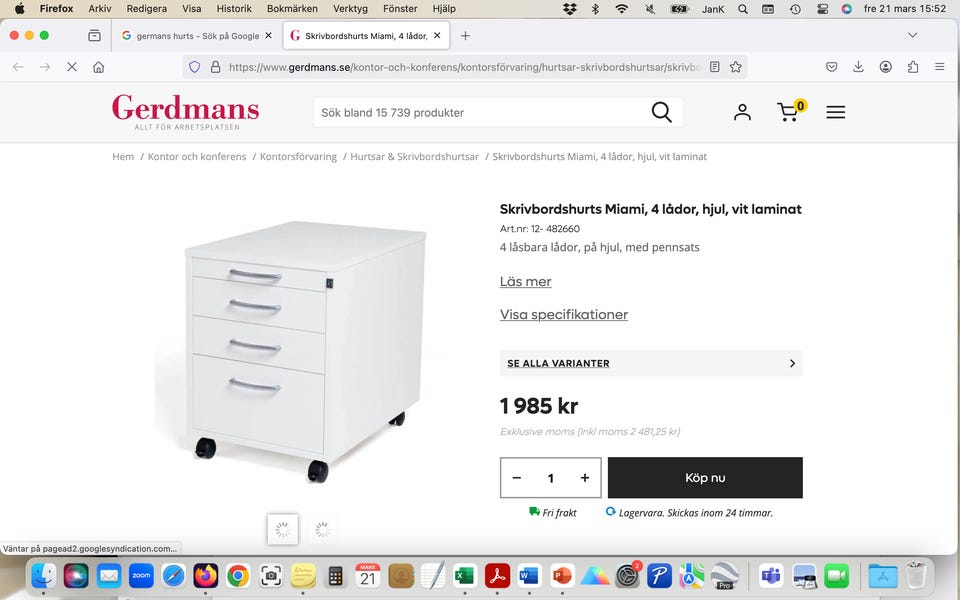List all tabs with the chevron button
This screenshot has height=600, width=960.
tap(912, 35)
